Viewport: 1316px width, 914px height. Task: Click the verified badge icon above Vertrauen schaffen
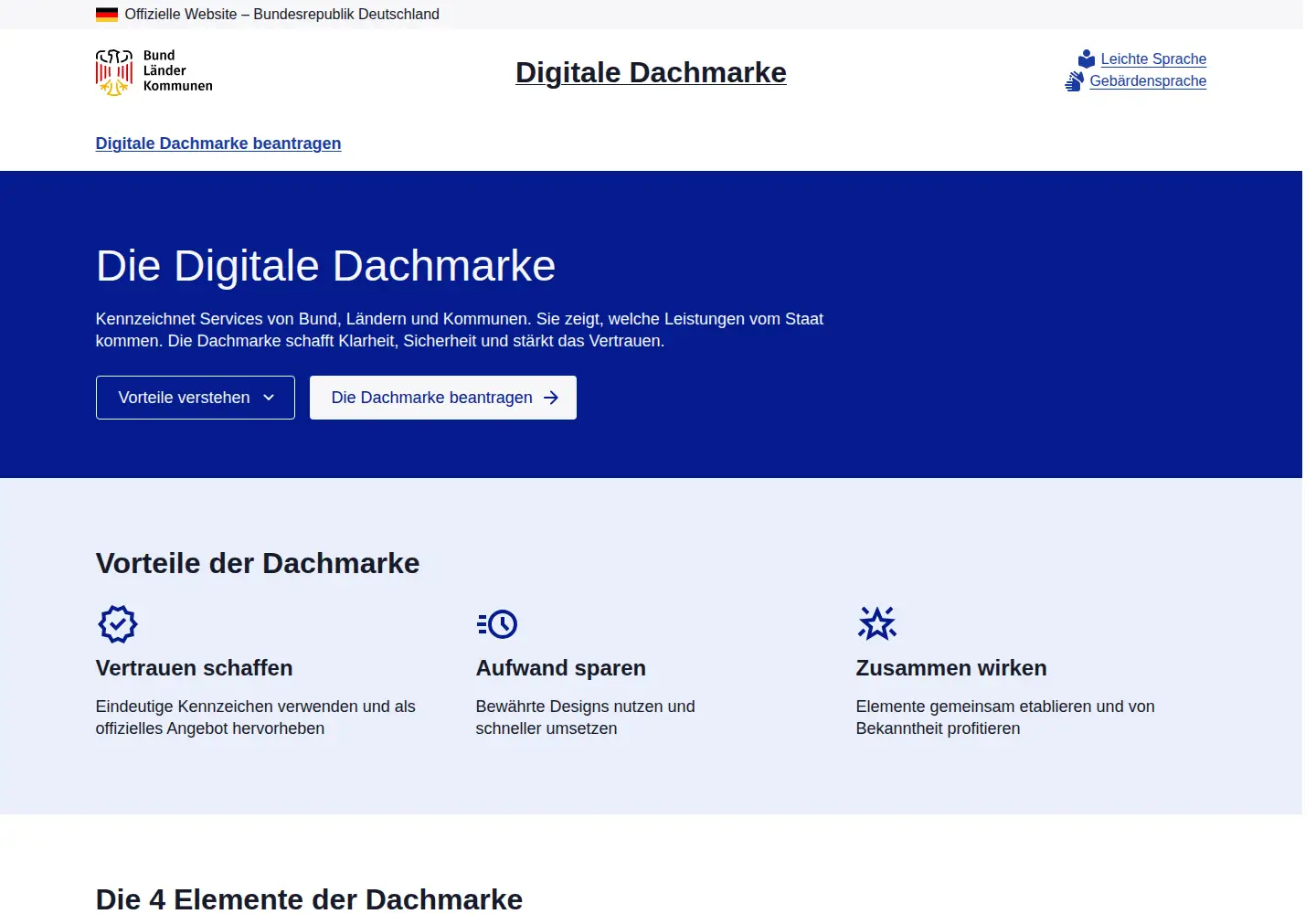pyautogui.click(x=118, y=624)
